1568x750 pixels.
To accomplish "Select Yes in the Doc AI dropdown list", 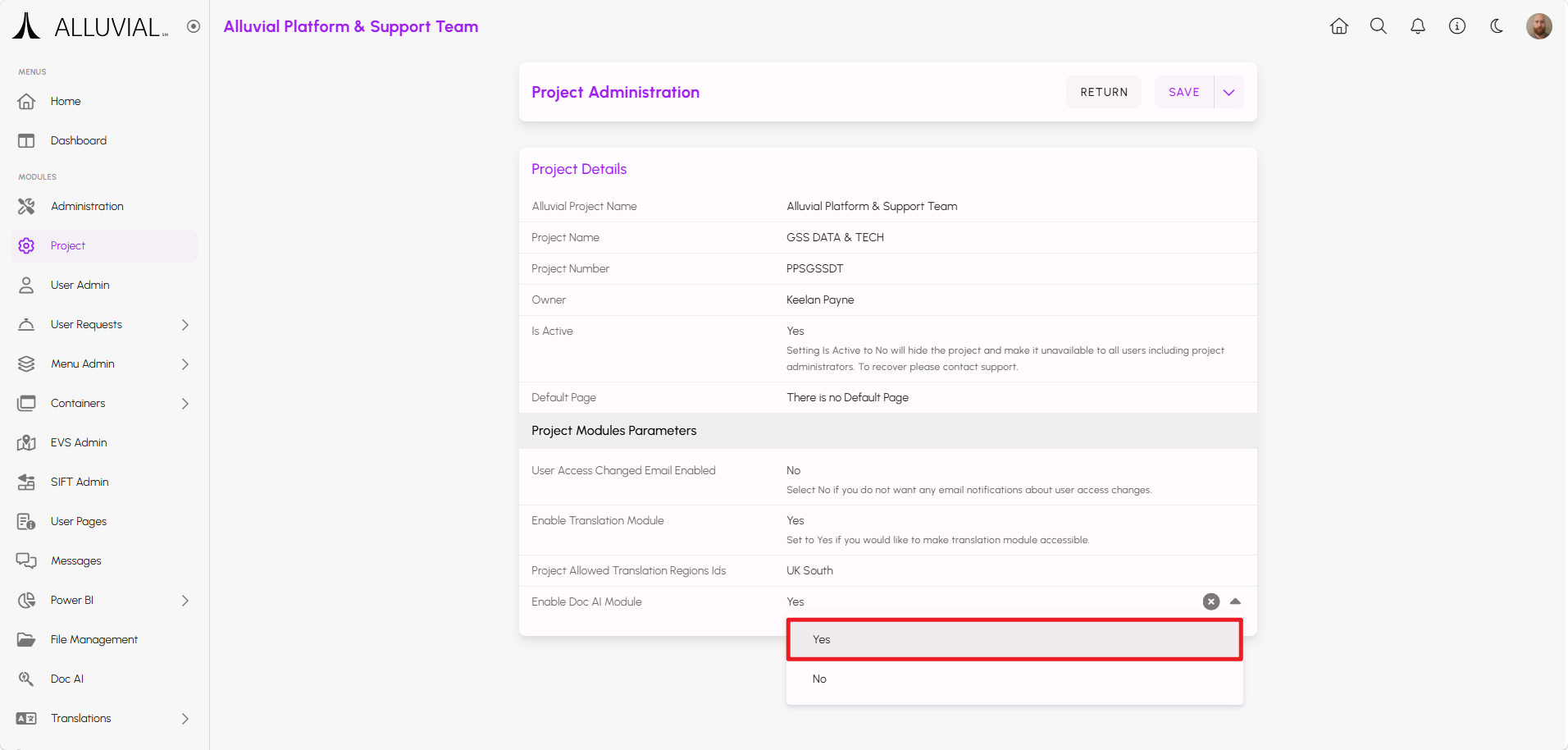I will pyautogui.click(x=1014, y=640).
